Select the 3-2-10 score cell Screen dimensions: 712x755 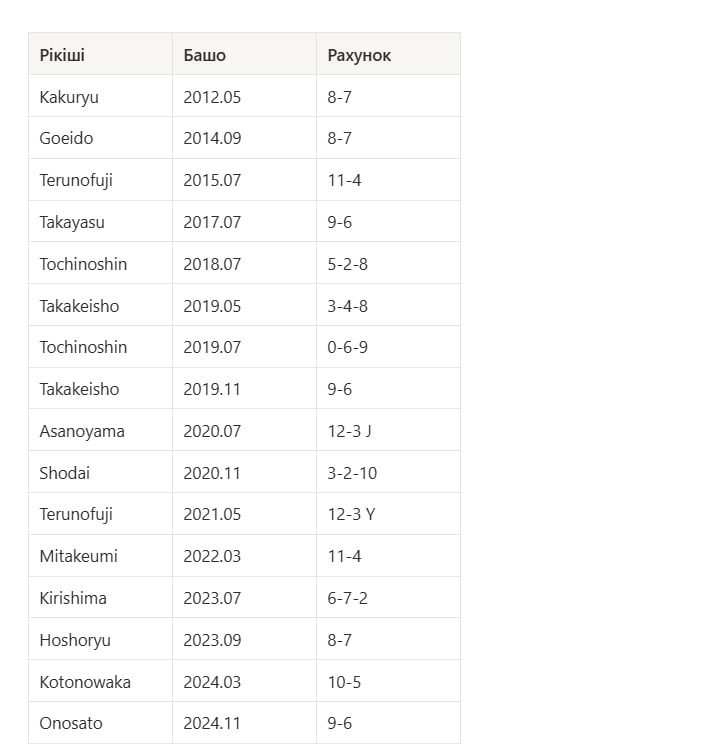352,473
